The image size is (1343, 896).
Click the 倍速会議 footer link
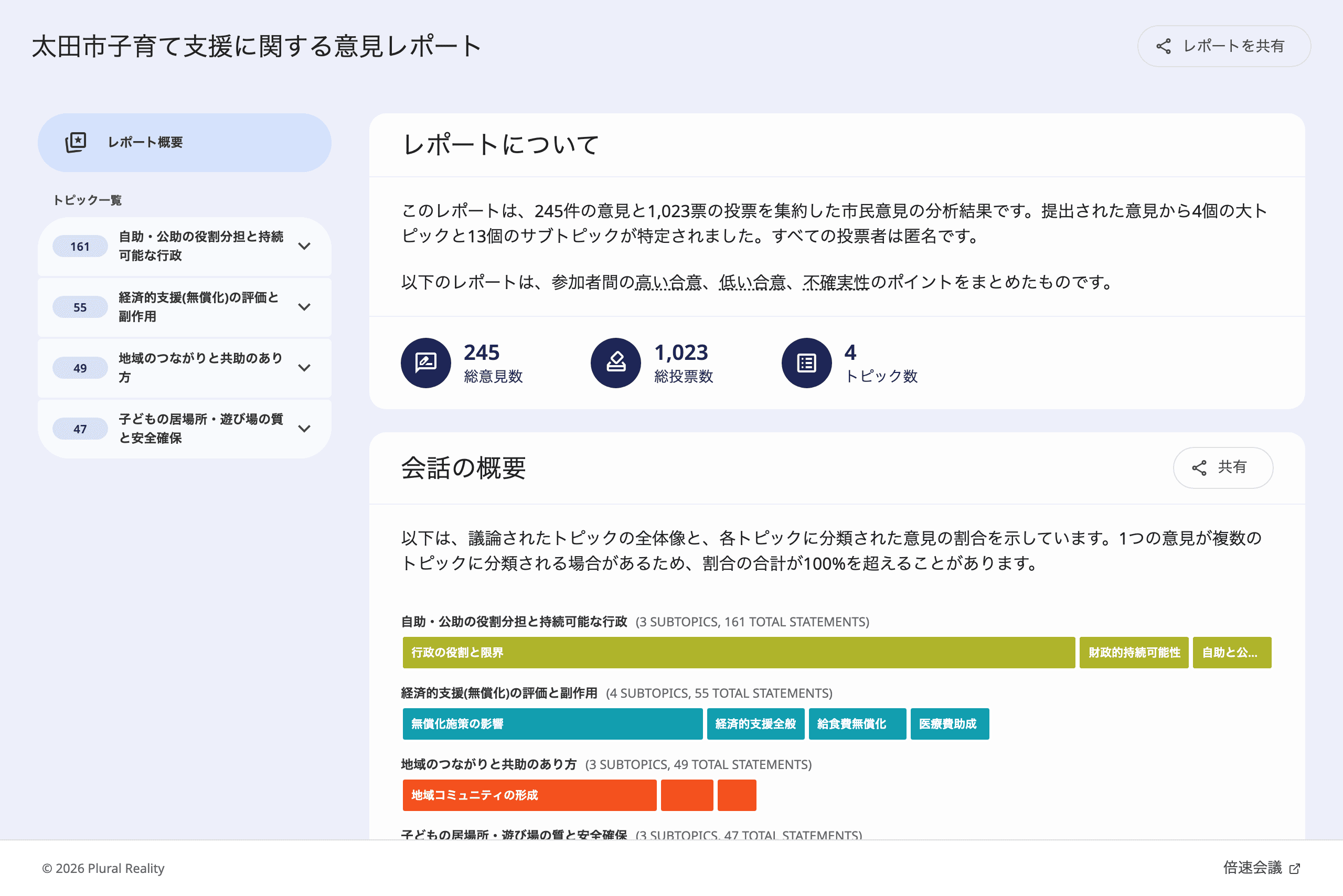pyautogui.click(x=1260, y=868)
